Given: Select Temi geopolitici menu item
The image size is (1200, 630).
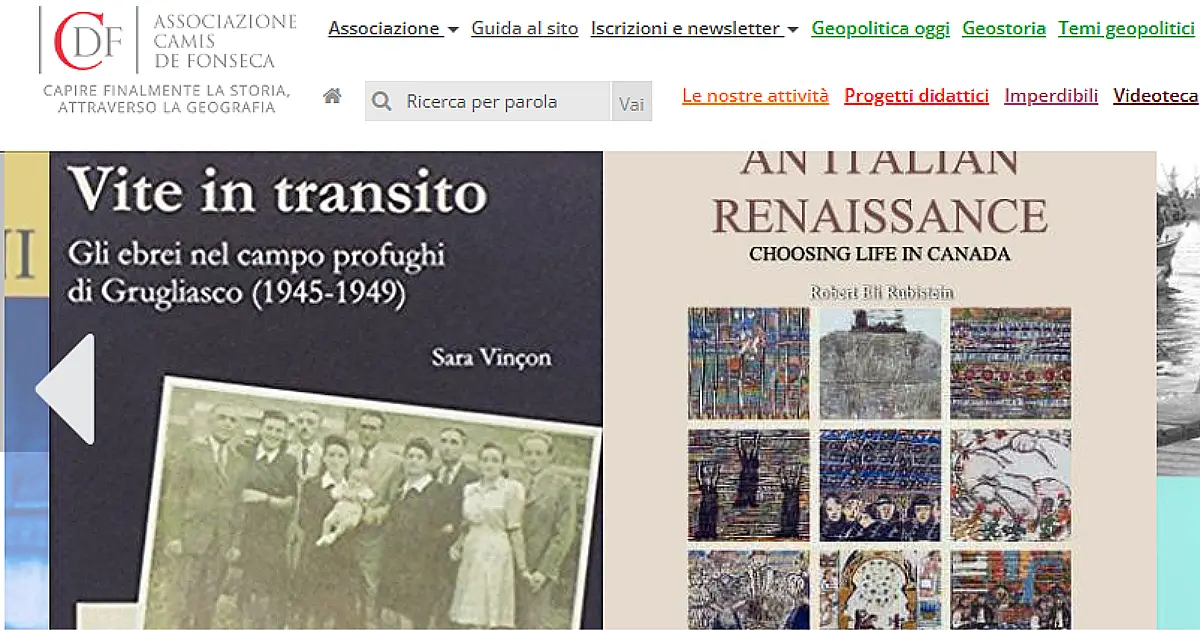Looking at the screenshot, I should 1126,29.
